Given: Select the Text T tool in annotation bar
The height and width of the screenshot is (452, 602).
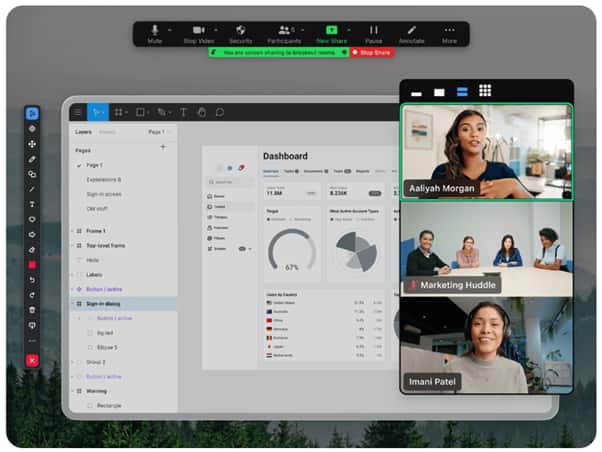Looking at the screenshot, I should coord(32,204).
